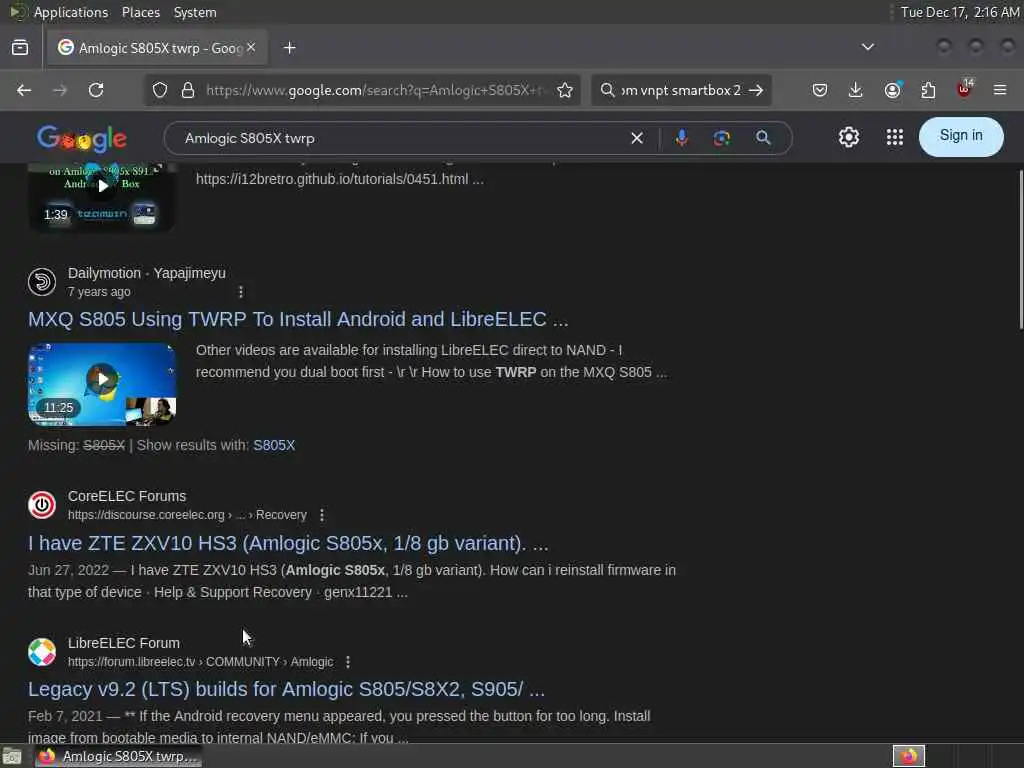Open the Firefox downloads panel
The width and height of the screenshot is (1024, 768).
(x=856, y=90)
